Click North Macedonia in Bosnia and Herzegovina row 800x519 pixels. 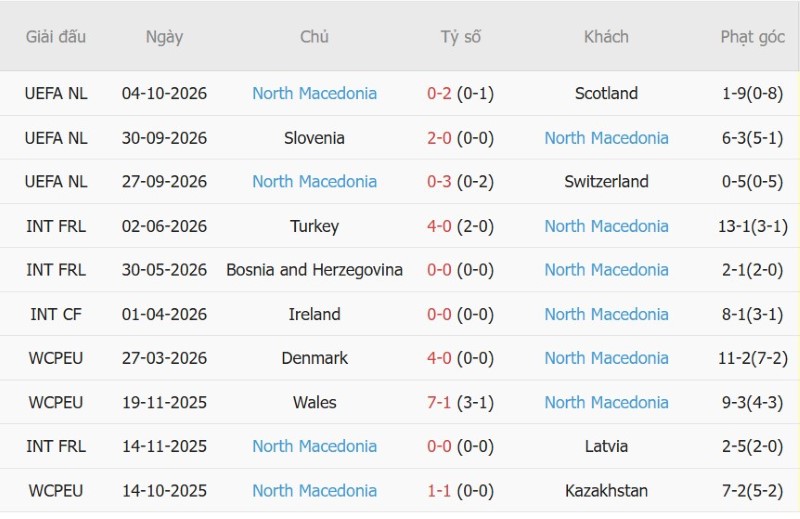(x=606, y=270)
